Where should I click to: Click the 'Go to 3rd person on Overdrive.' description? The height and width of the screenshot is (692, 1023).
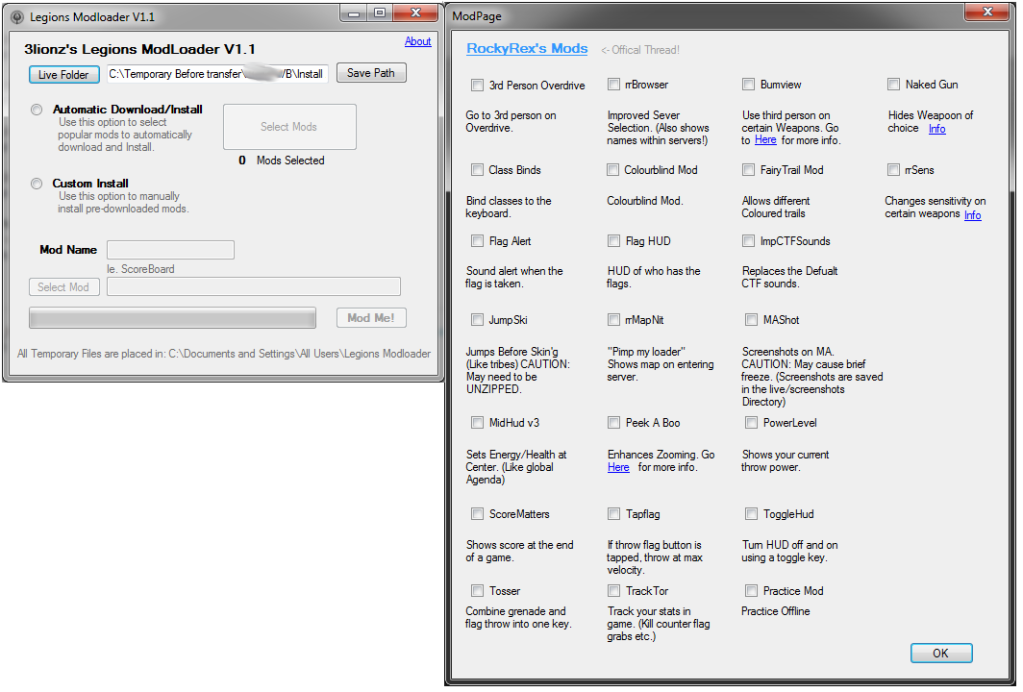pyautogui.click(x=511, y=122)
